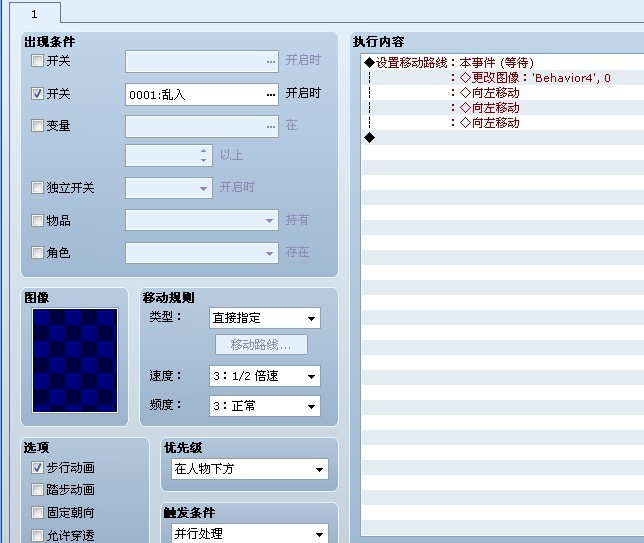This screenshot has width=644, height=543.
Task: Enable the 变量 condition checkbox
Action: [x=37, y=125]
